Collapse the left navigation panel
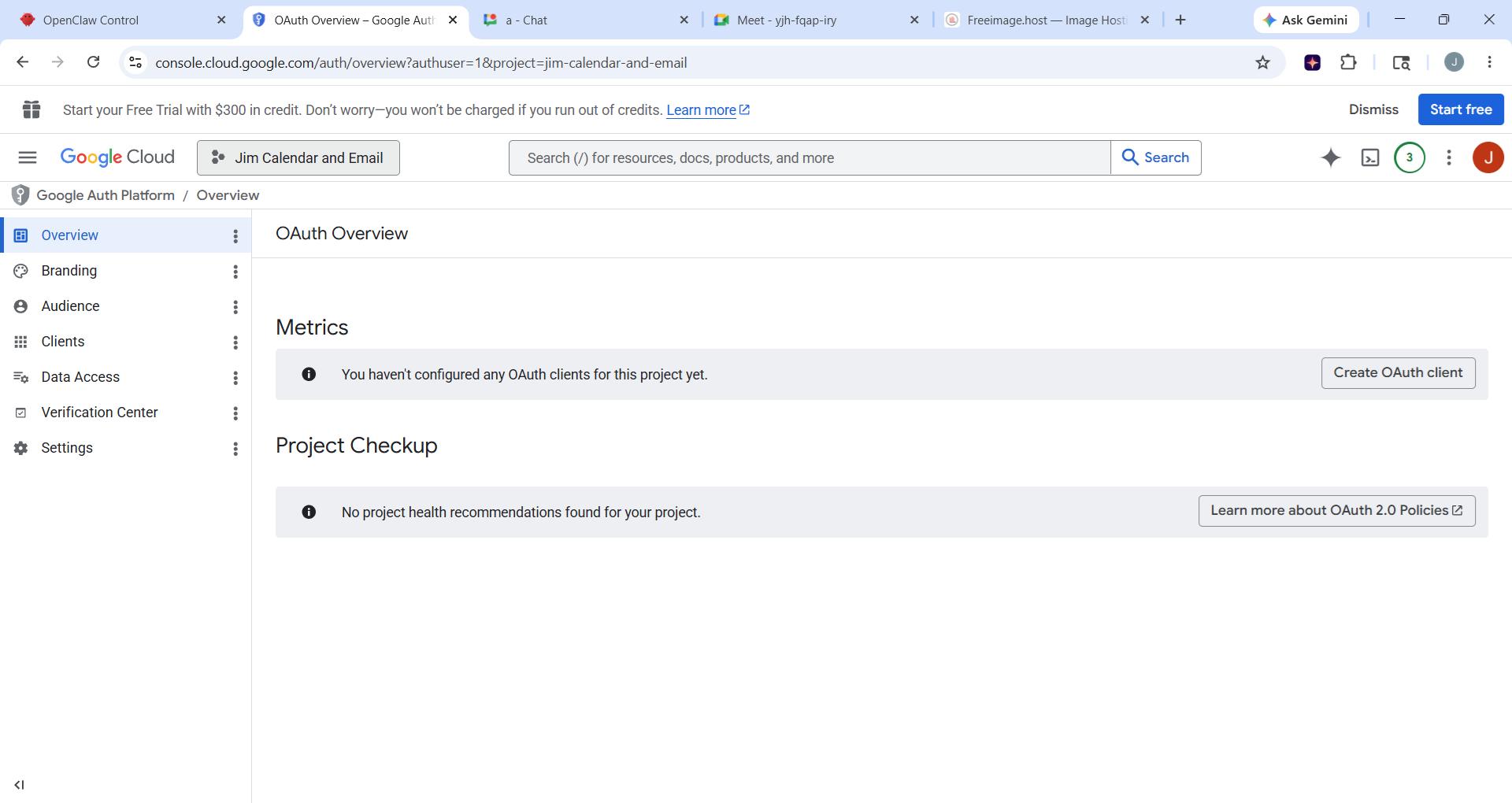Image resolution: width=1512 pixels, height=803 pixels. pyautogui.click(x=20, y=785)
